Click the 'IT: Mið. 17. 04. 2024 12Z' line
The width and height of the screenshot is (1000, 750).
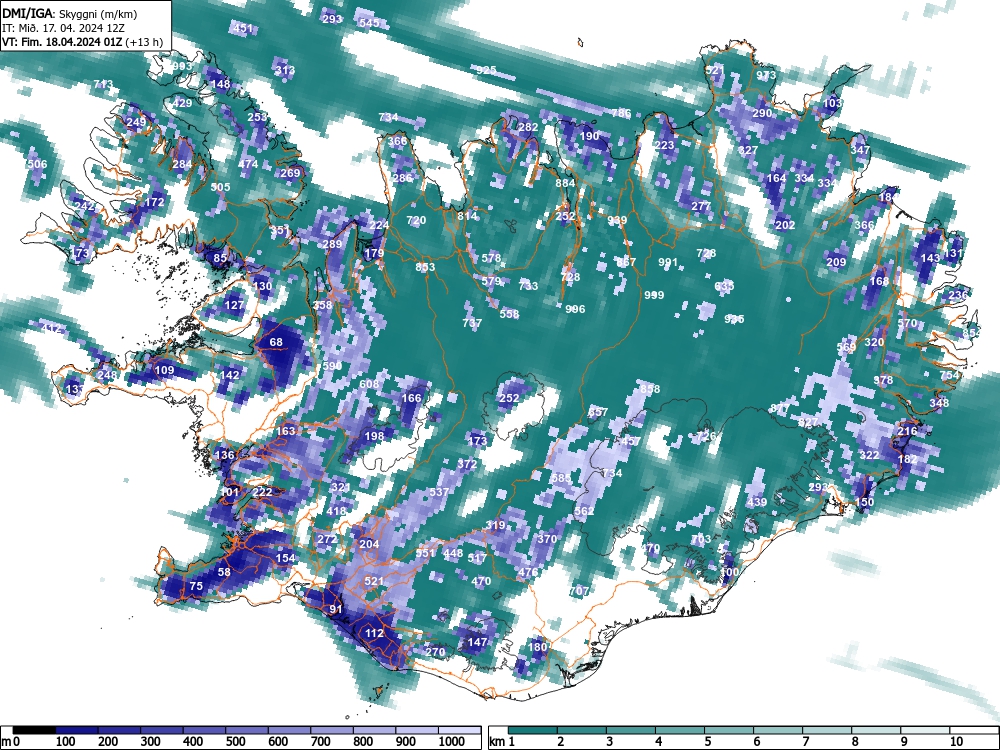coord(62,28)
